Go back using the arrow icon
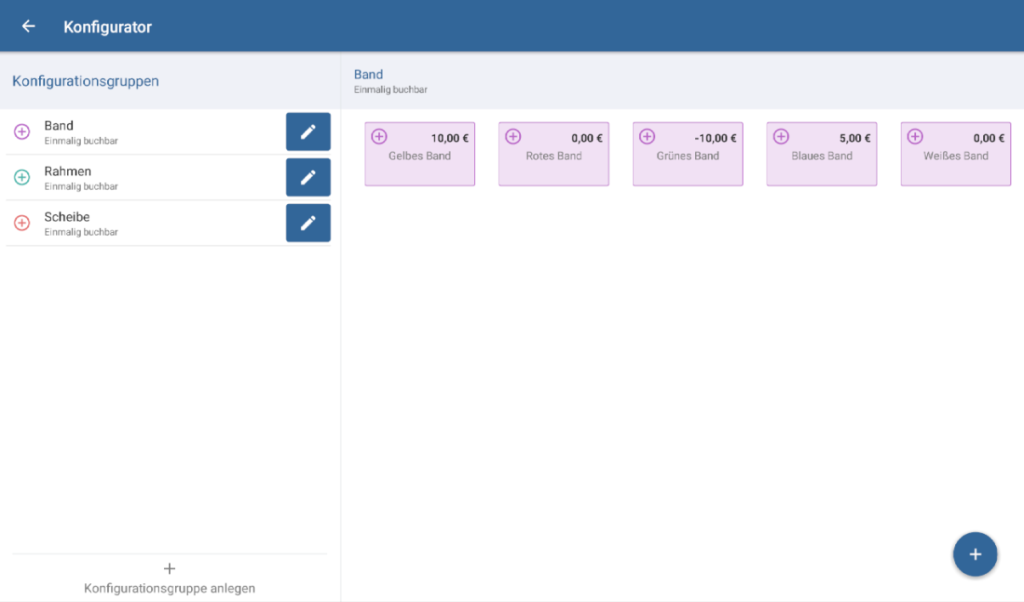The image size is (1024, 602). (x=28, y=27)
